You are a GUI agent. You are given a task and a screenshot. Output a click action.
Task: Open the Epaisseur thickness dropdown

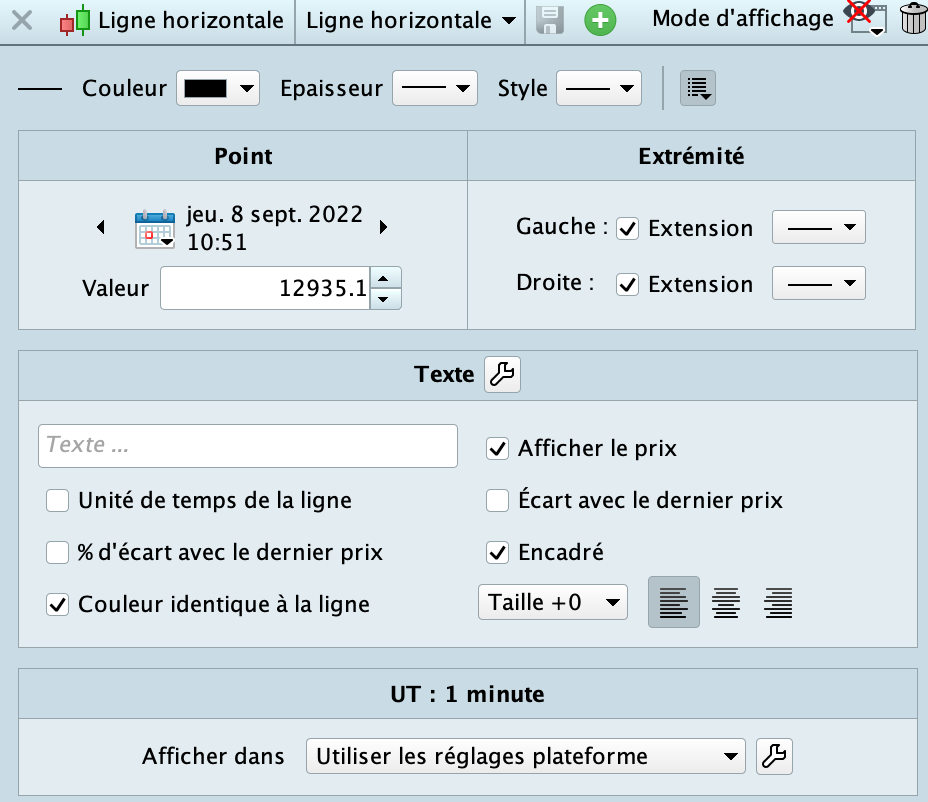433,88
